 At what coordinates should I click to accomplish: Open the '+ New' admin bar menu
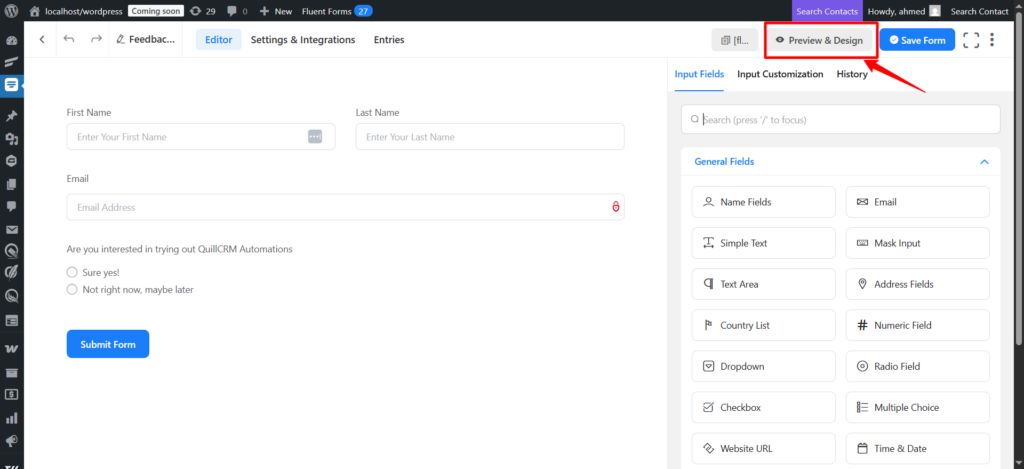point(276,11)
